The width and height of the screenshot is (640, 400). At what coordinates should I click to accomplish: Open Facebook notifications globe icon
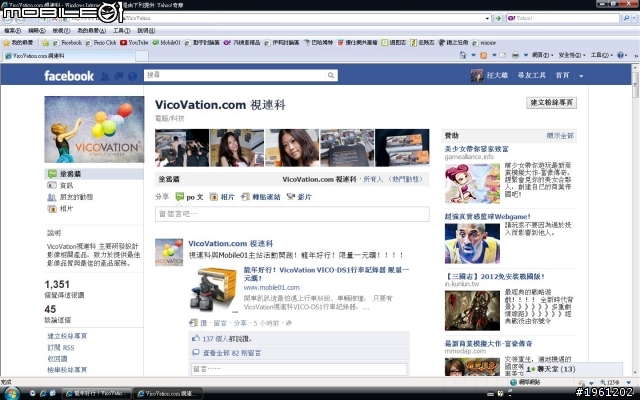coord(132,76)
